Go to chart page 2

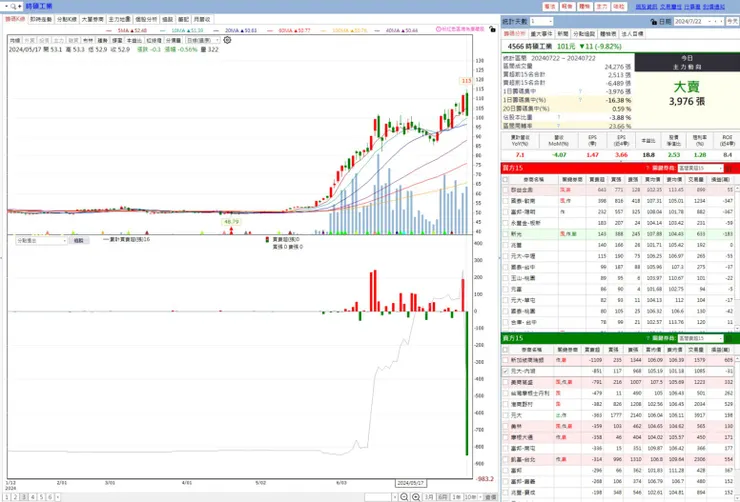(x=15, y=497)
